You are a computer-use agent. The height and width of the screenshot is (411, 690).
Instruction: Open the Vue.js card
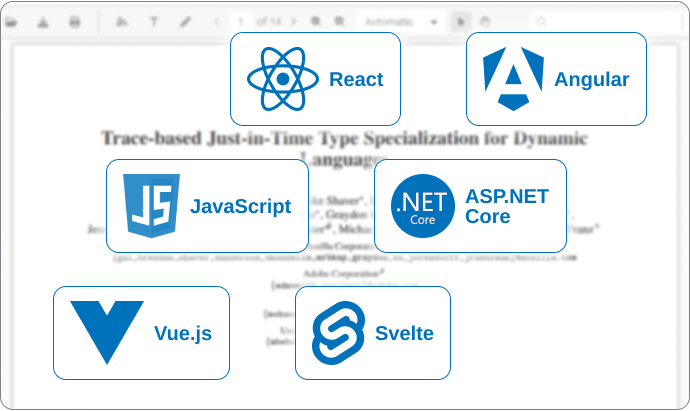click(141, 333)
